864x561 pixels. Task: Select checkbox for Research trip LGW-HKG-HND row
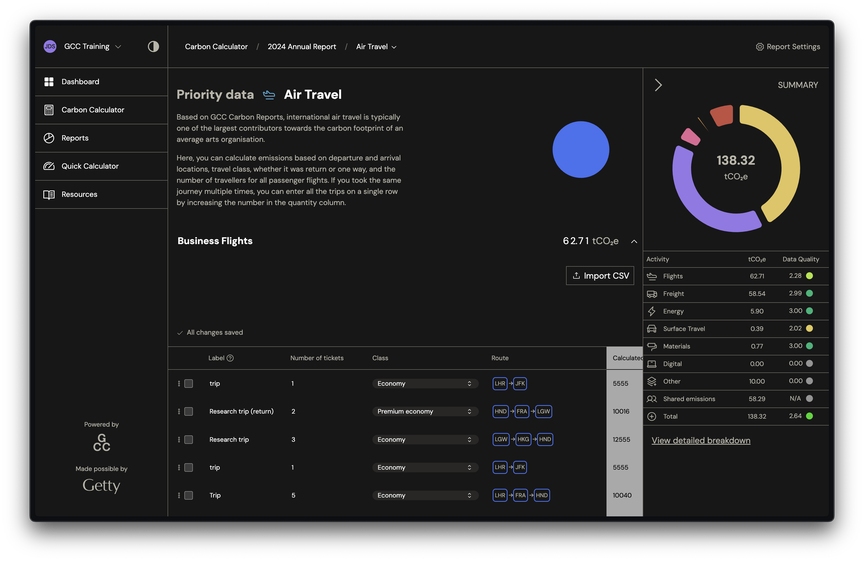click(188, 440)
